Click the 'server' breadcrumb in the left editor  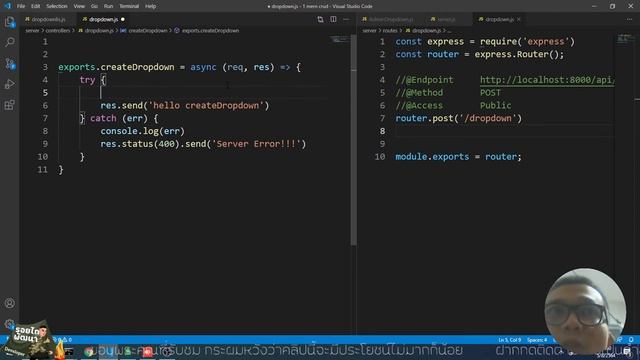(32, 31)
